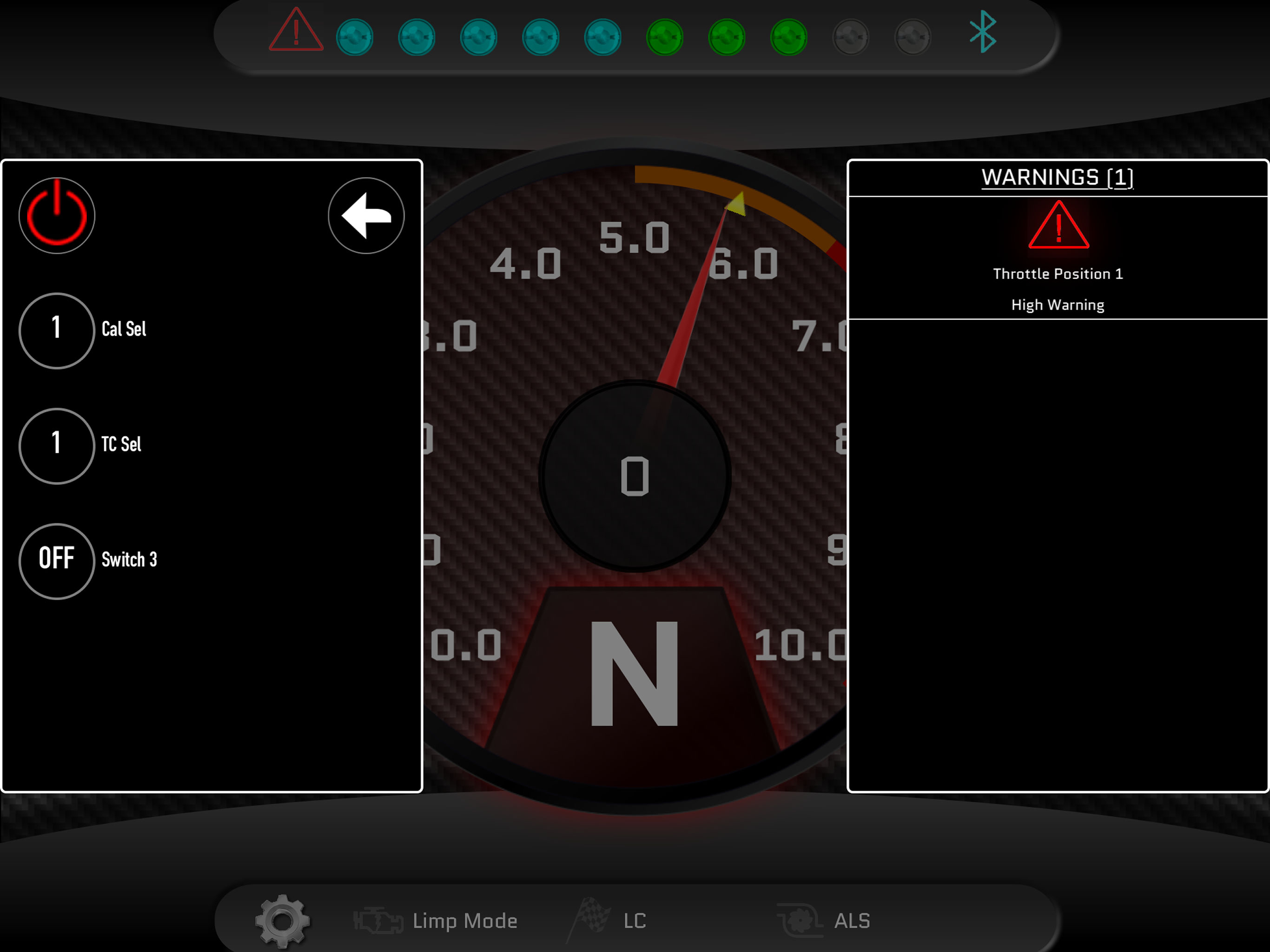This screenshot has width=1270, height=952.
Task: Click the LC status label
Action: tap(635, 921)
